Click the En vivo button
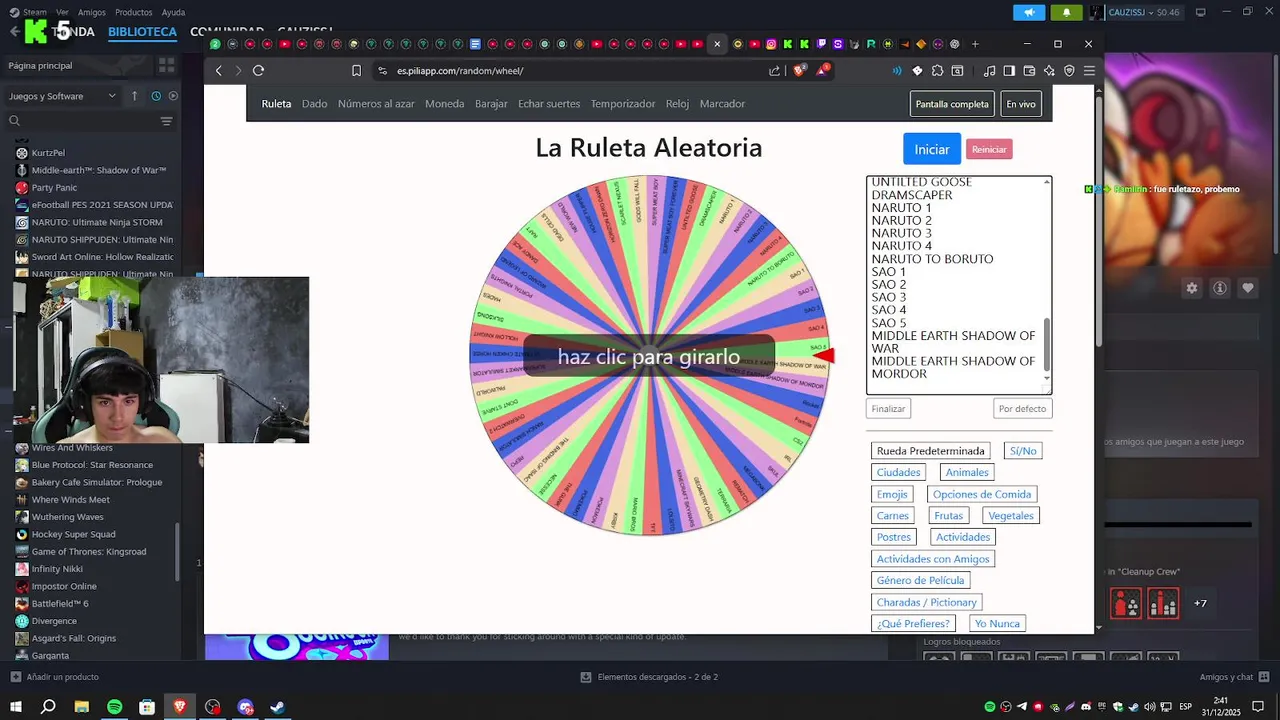 [x=1021, y=104]
